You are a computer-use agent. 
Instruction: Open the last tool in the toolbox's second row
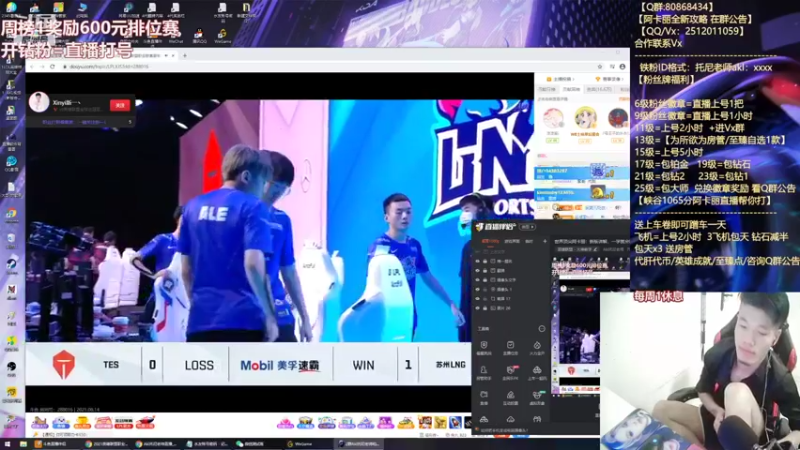tap(537, 373)
